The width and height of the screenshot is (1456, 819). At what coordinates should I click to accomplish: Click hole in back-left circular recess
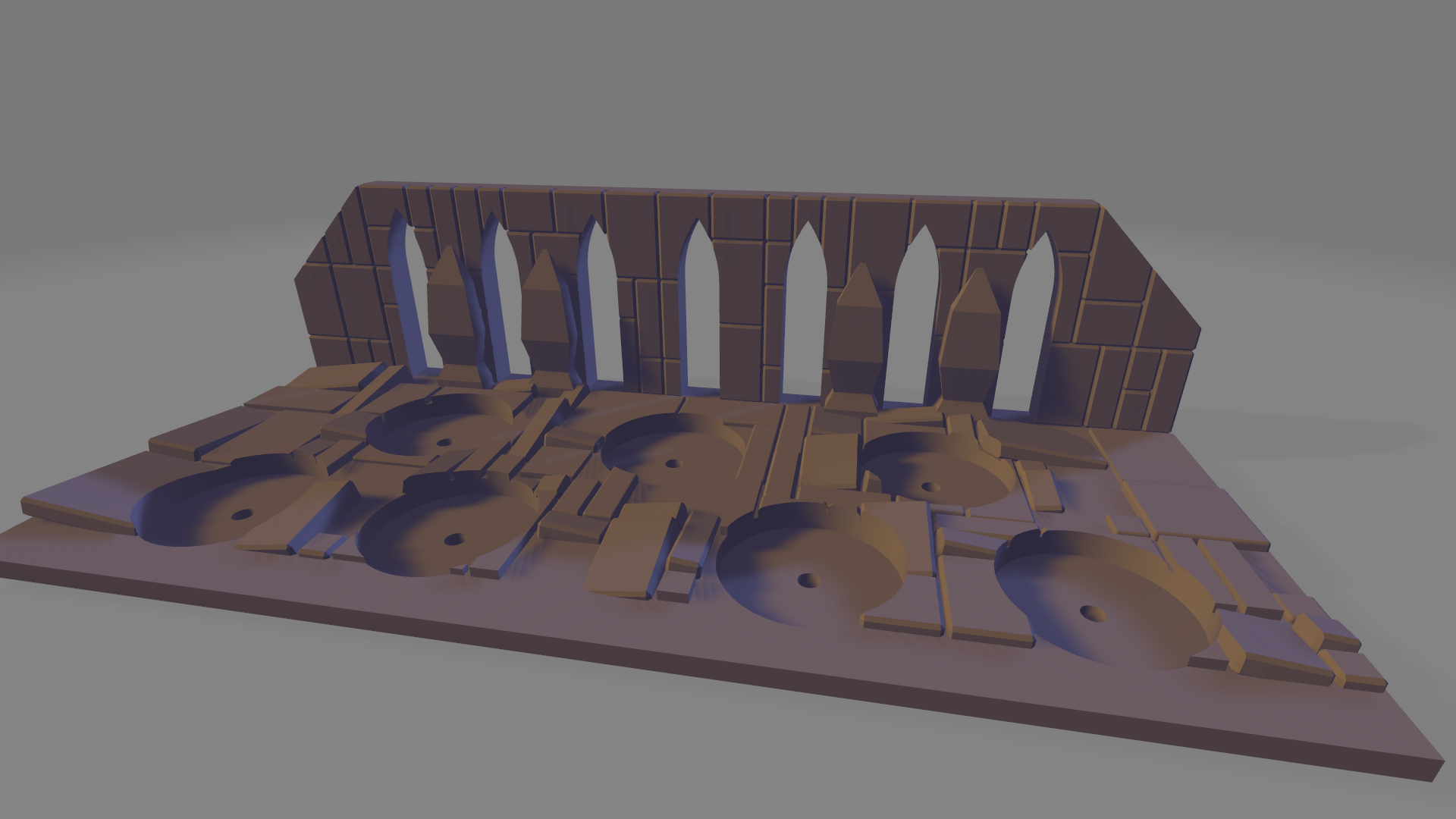(x=444, y=442)
